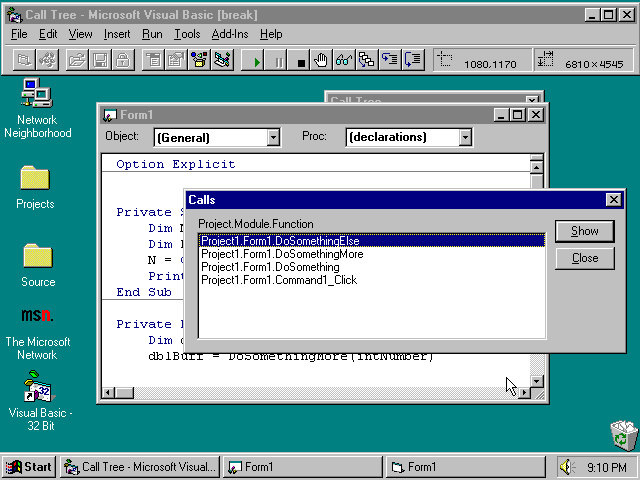Image resolution: width=640 pixels, height=480 pixels.
Task: Select Project1.Form1.DoSomethingMore in the call list
Action: (282, 254)
